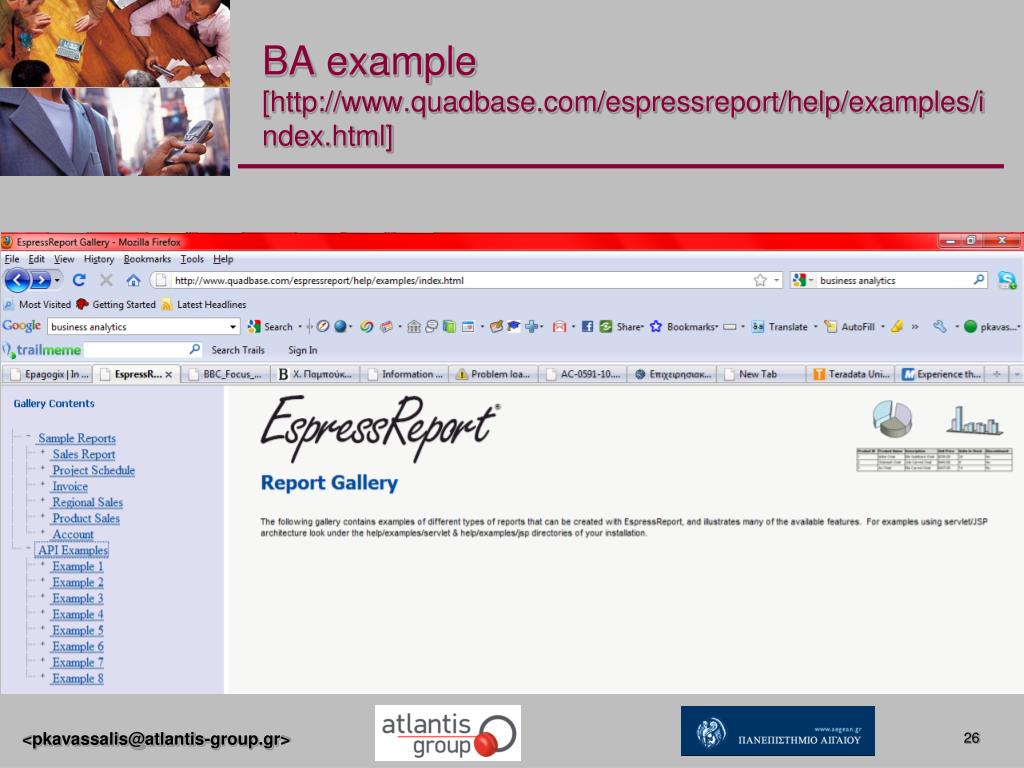Switch to the Problem loading tab
This screenshot has height=768, width=1024.
492,374
